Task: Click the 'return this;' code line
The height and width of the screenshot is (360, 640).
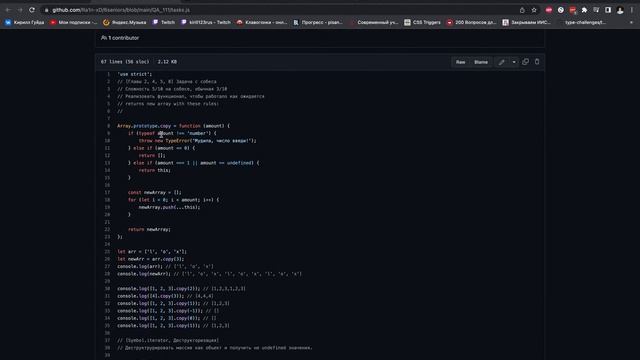Action: pos(155,171)
